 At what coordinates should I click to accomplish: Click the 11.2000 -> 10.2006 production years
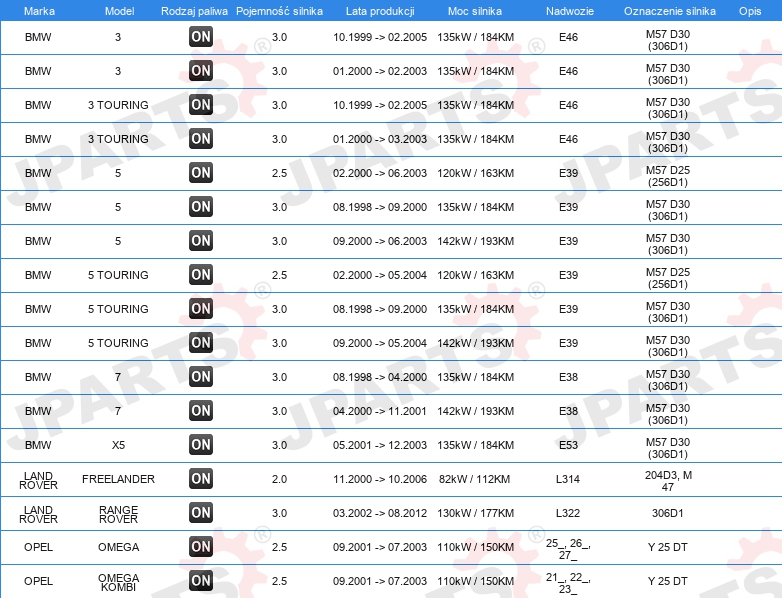(x=380, y=479)
